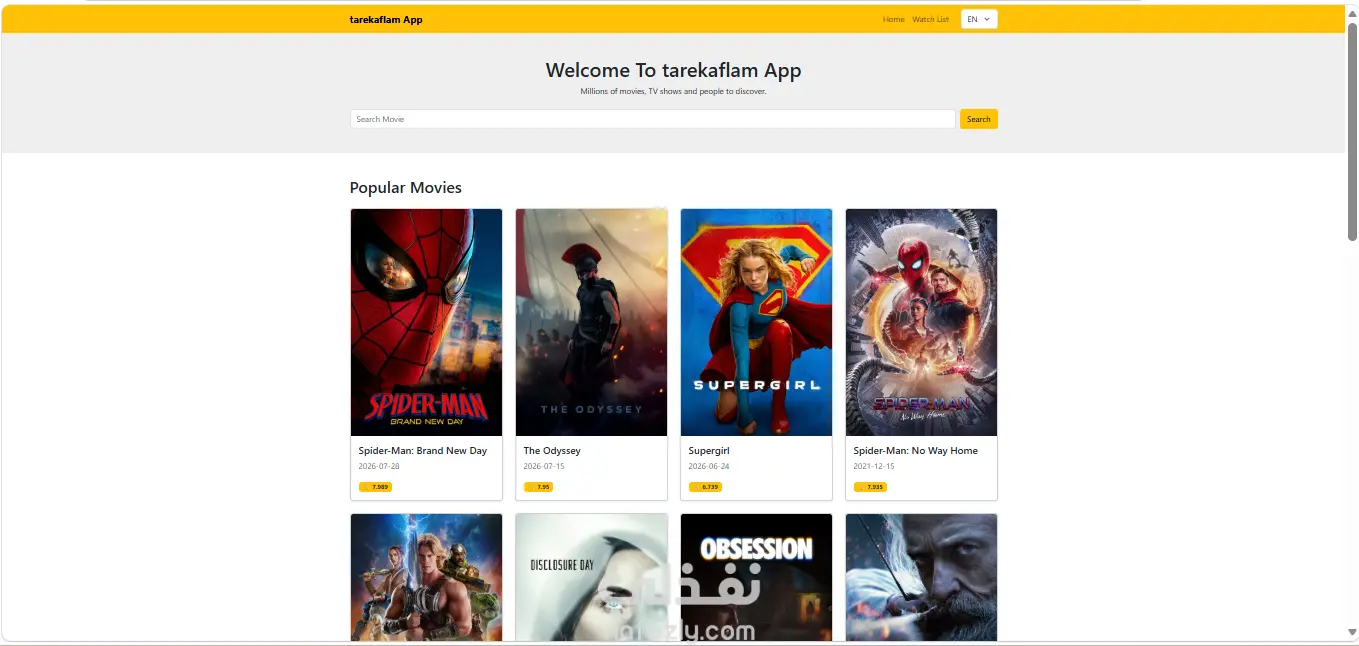The width and height of the screenshot is (1359, 646).
Task: Click the page vertical scrollbar thumb
Action: click(x=1352, y=130)
